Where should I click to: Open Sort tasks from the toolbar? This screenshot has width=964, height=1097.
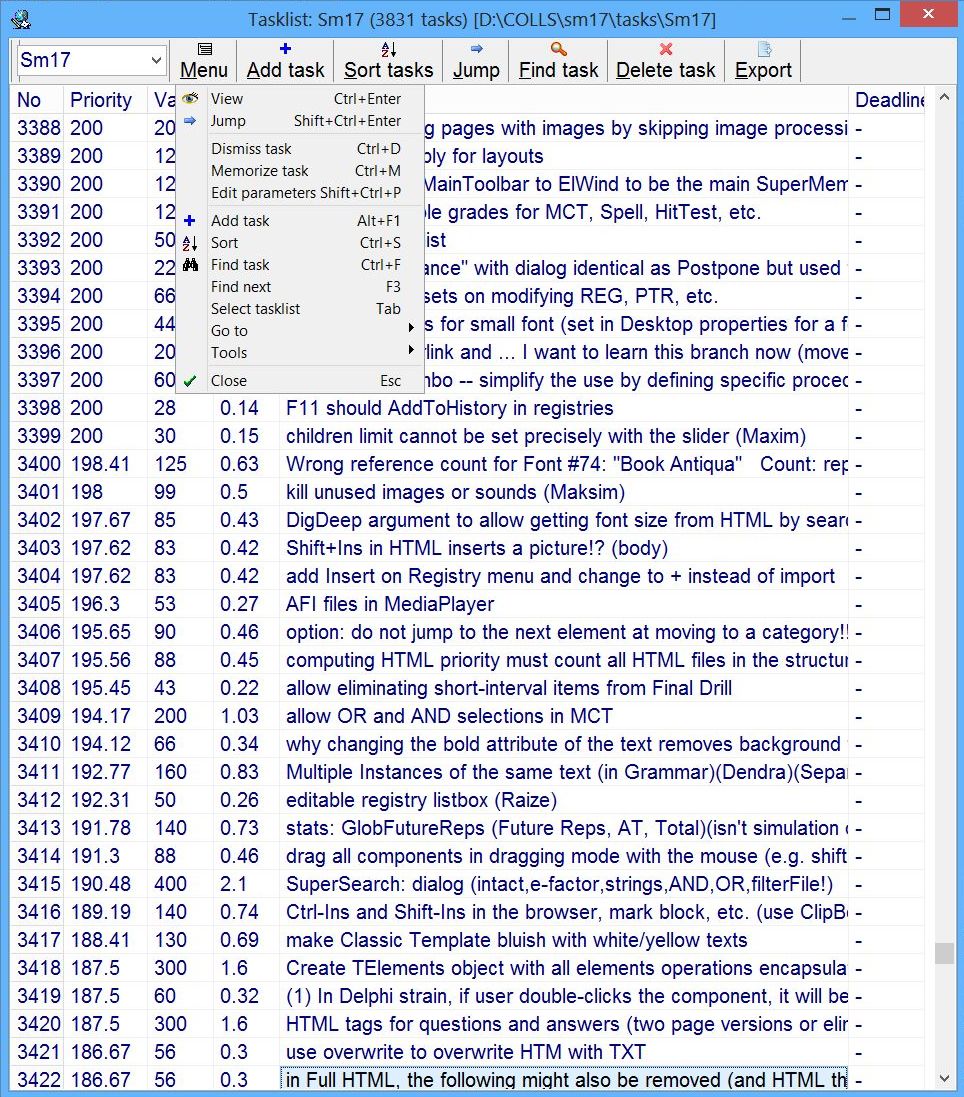pos(388,61)
